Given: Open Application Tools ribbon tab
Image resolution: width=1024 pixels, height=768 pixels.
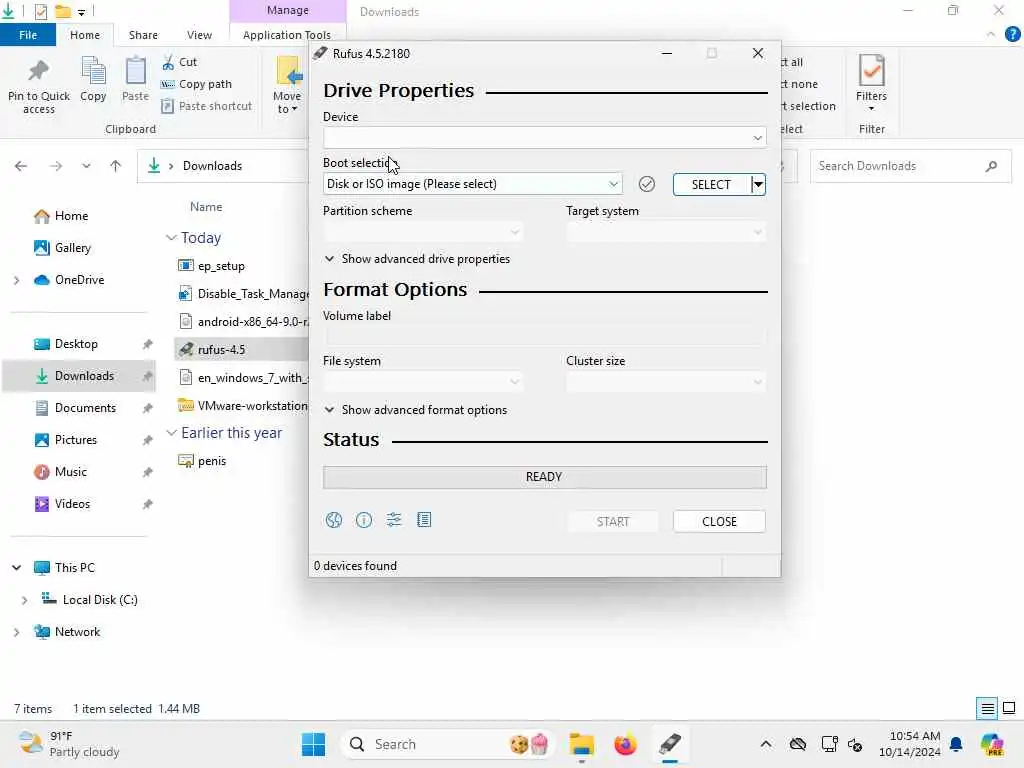Looking at the screenshot, I should 287,35.
